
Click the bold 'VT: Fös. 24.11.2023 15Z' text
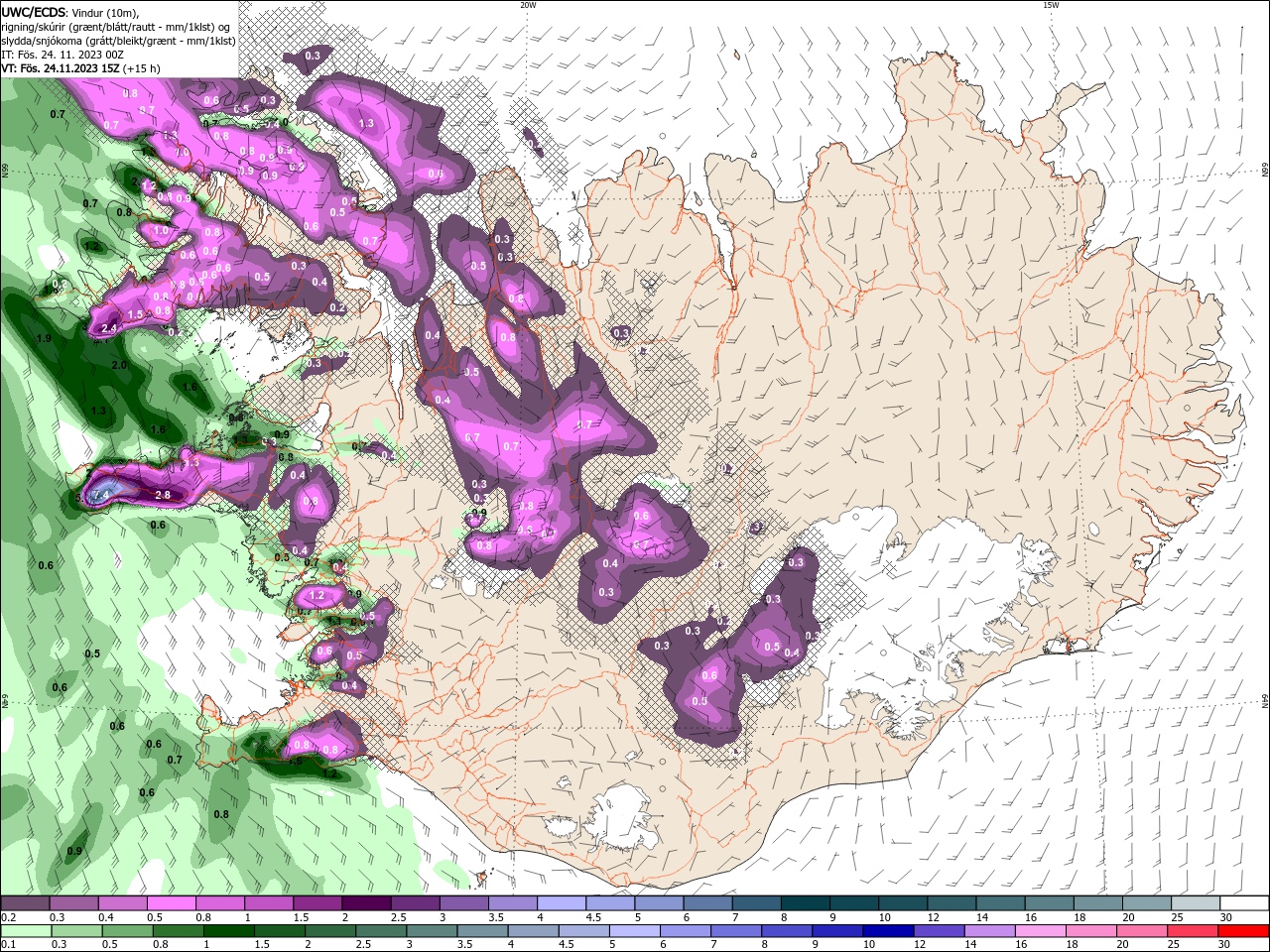point(61,68)
